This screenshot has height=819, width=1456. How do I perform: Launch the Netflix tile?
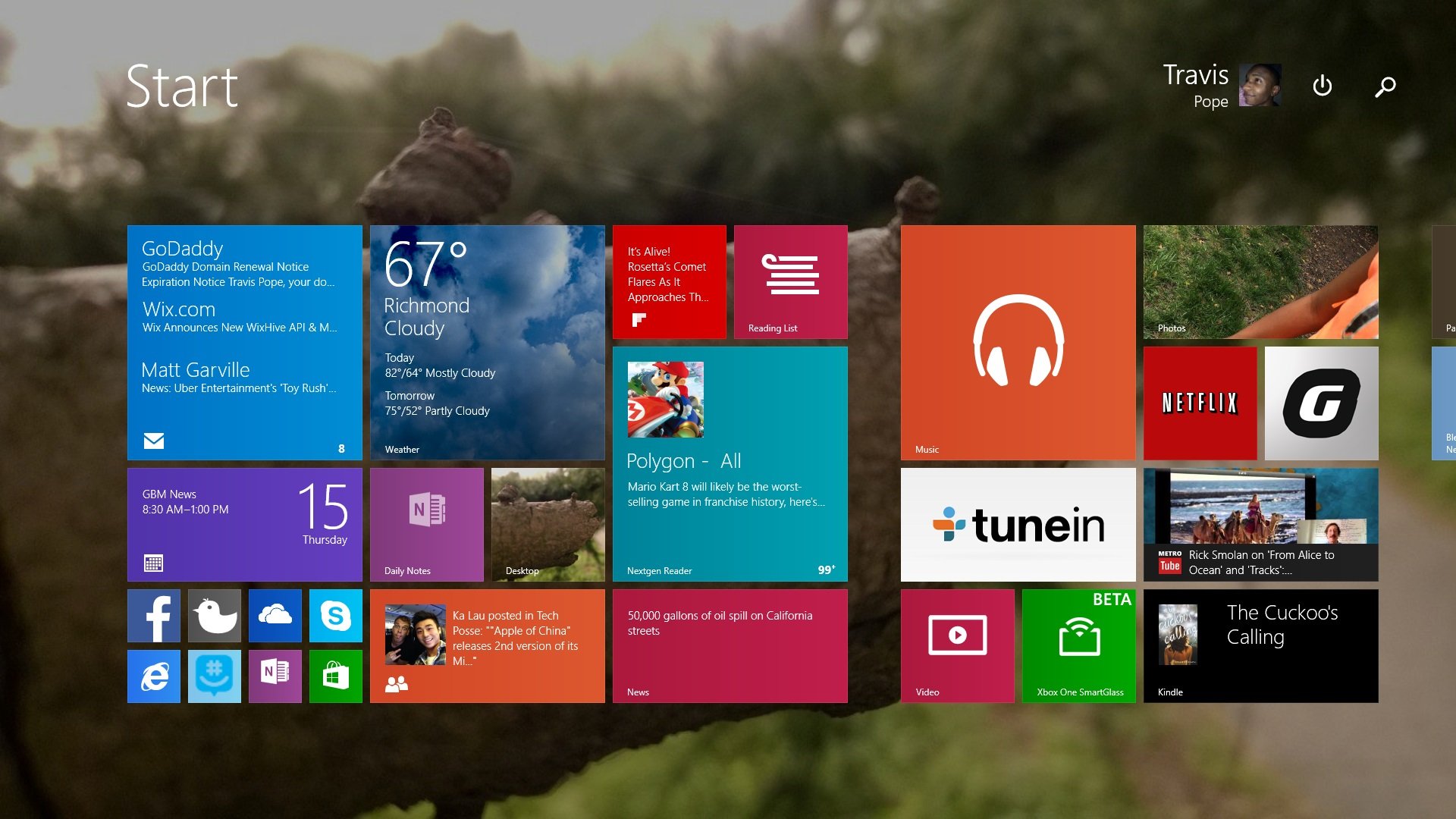(x=1200, y=403)
